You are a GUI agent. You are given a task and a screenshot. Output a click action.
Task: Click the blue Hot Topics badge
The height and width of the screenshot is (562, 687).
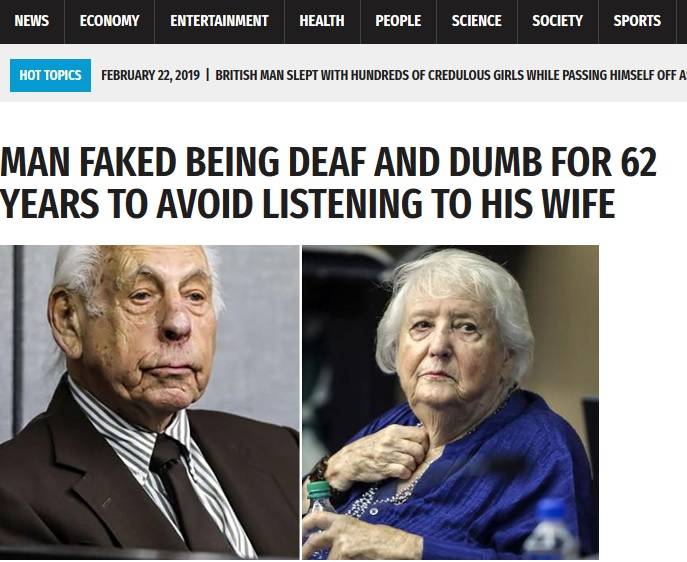pyautogui.click(x=50, y=75)
